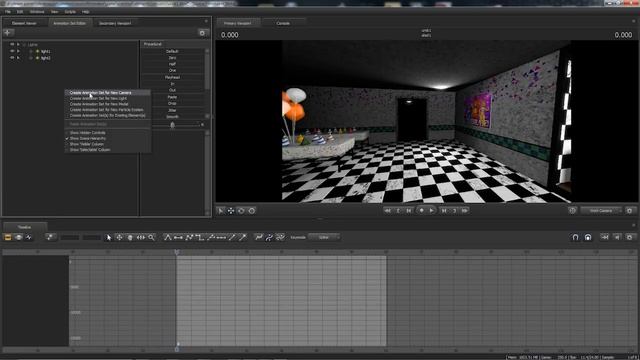Click the Zero procedural preset

(172, 58)
